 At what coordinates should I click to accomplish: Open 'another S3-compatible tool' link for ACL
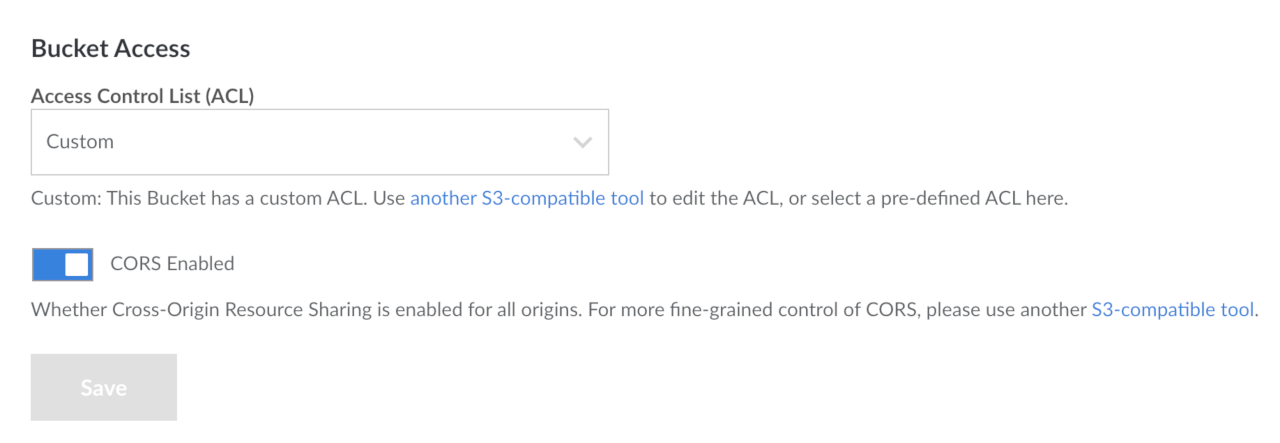coord(526,198)
